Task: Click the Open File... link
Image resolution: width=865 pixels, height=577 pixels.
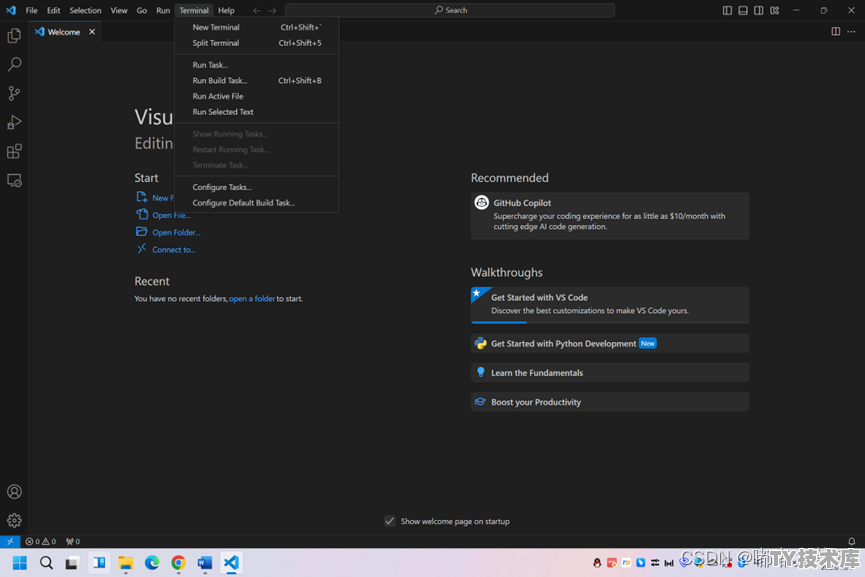Action: click(171, 215)
